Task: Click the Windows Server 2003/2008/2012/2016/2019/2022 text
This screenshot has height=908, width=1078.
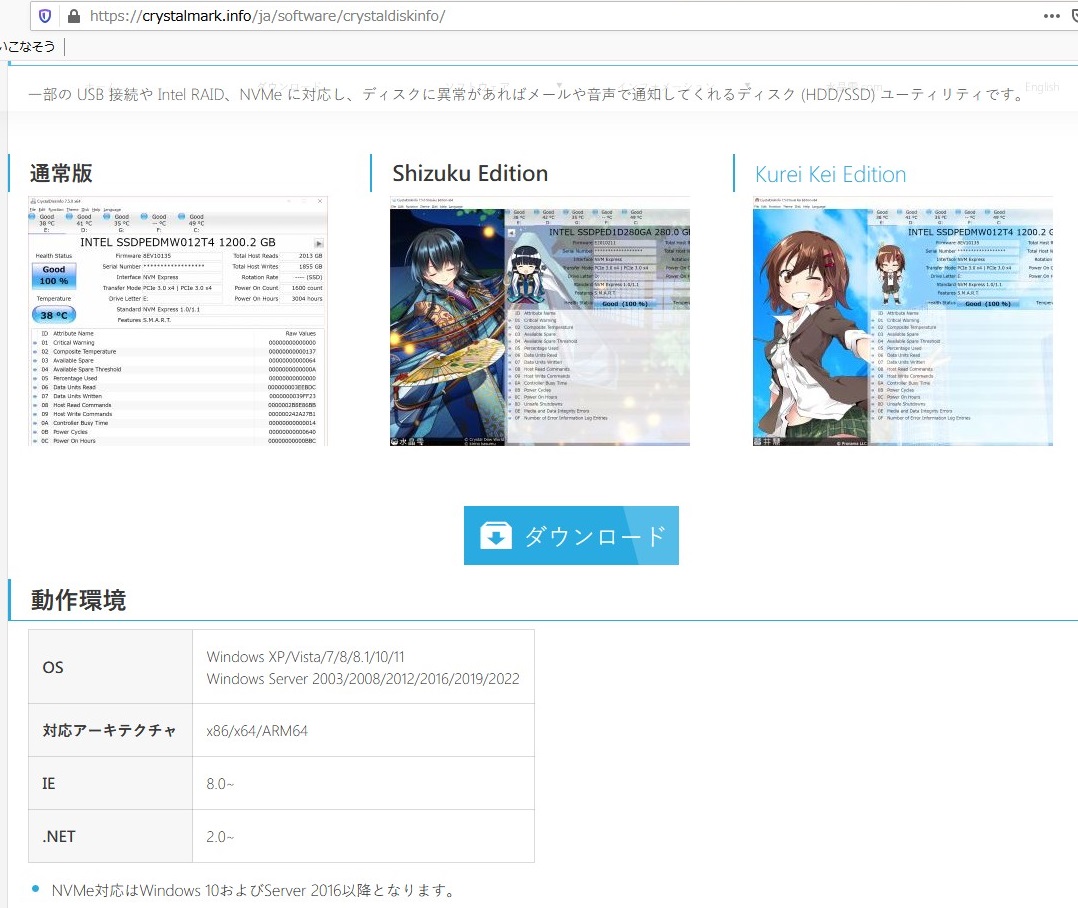Action: point(363,678)
